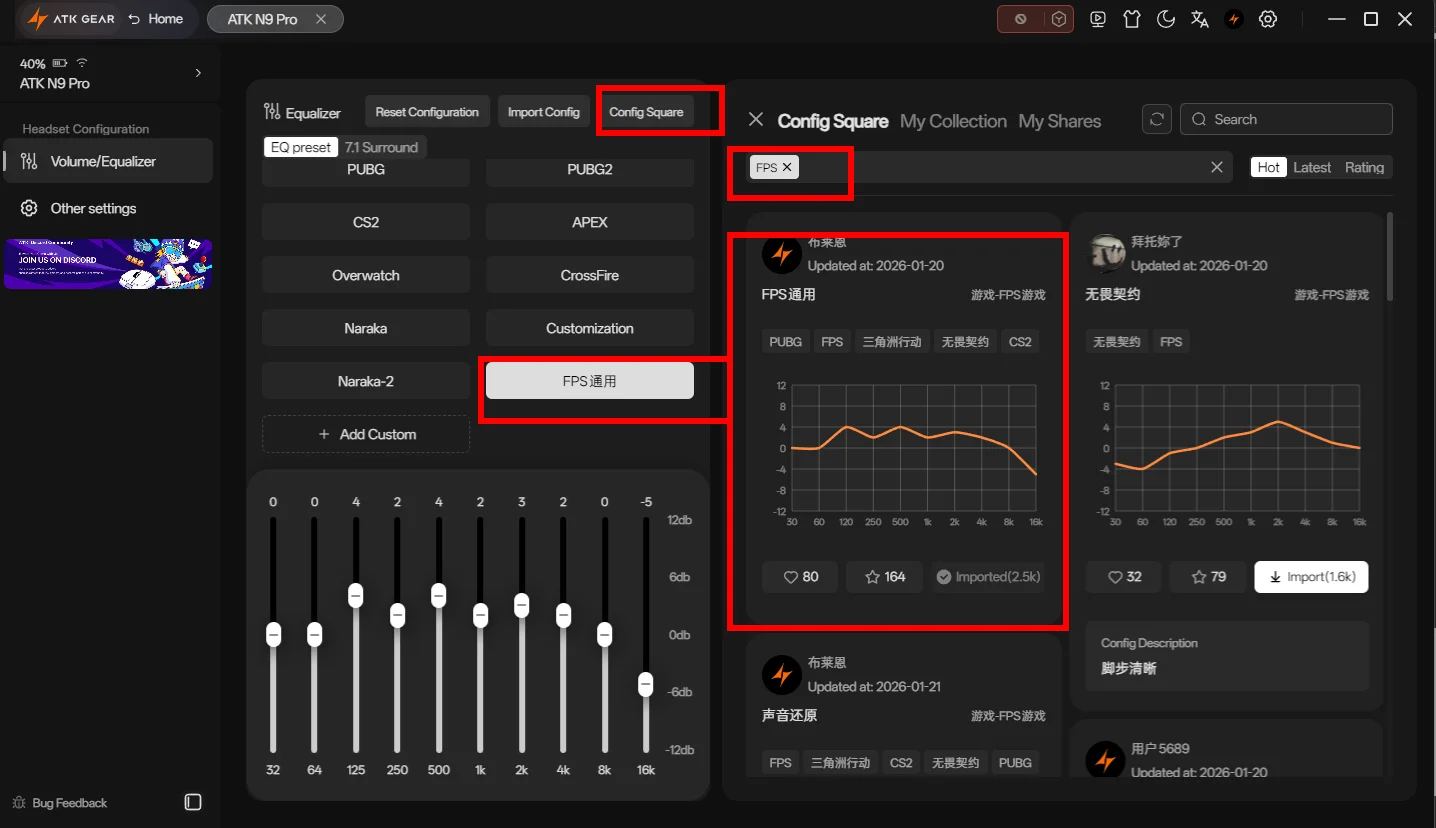This screenshot has height=828, width=1436.
Task: Sort configs by Latest
Action: 1312,167
